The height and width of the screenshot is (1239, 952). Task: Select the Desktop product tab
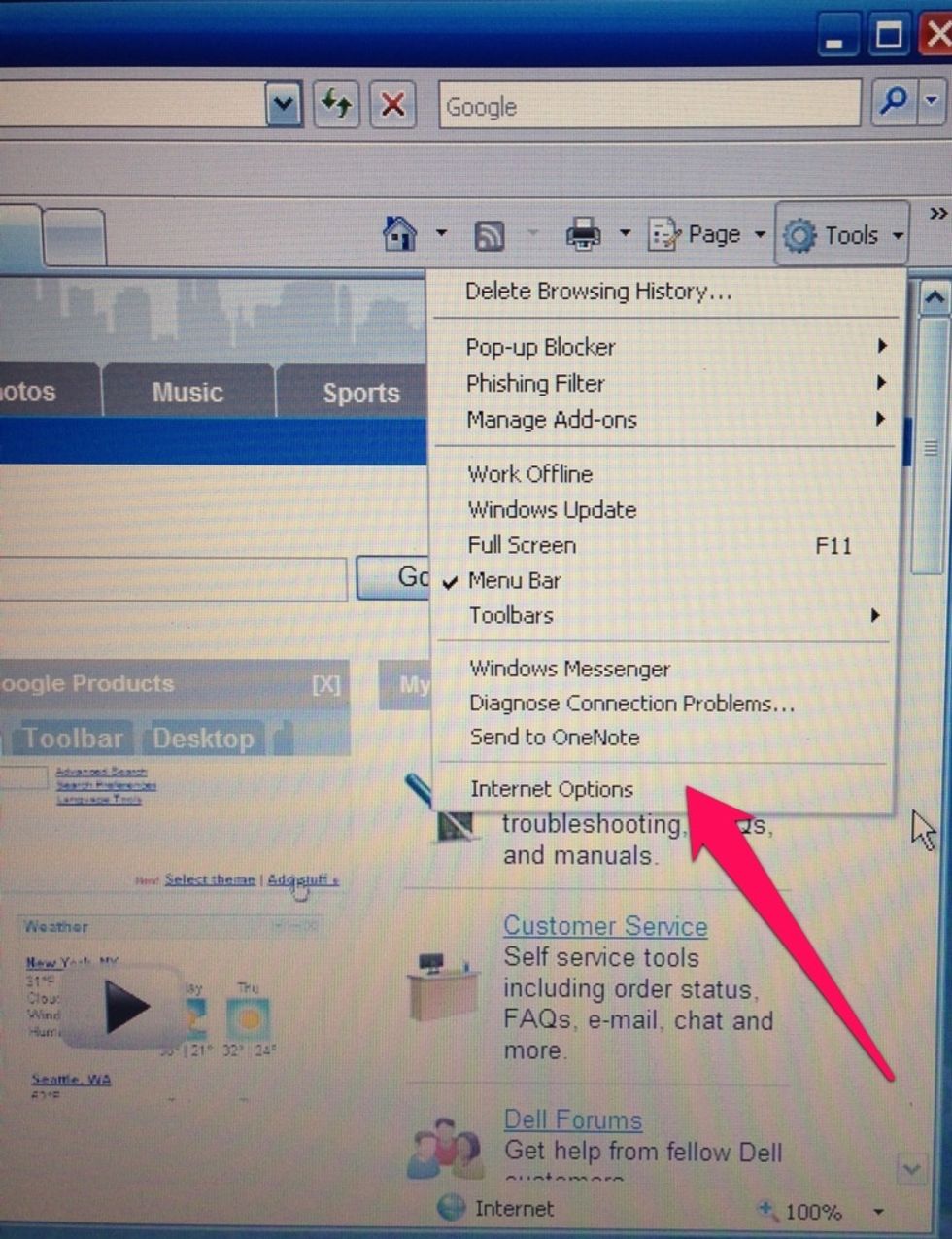(x=204, y=739)
